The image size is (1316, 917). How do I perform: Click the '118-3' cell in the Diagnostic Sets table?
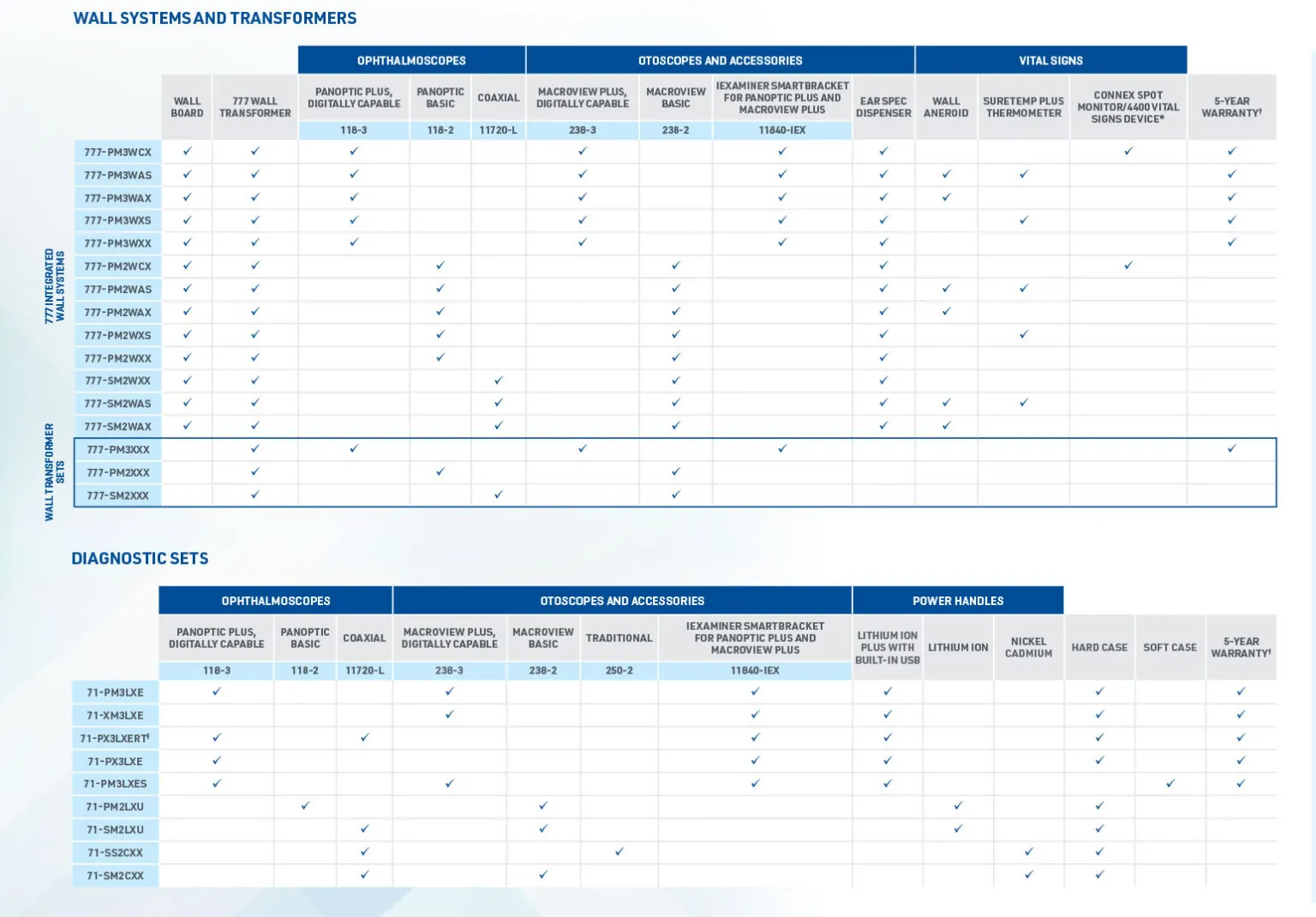pyautogui.click(x=217, y=670)
